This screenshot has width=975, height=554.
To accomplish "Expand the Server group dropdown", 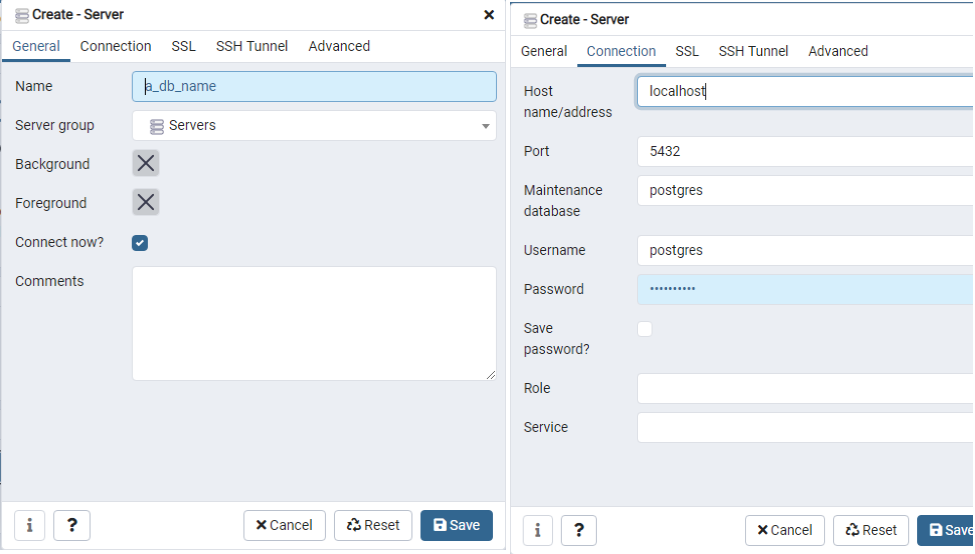I will point(486,126).
